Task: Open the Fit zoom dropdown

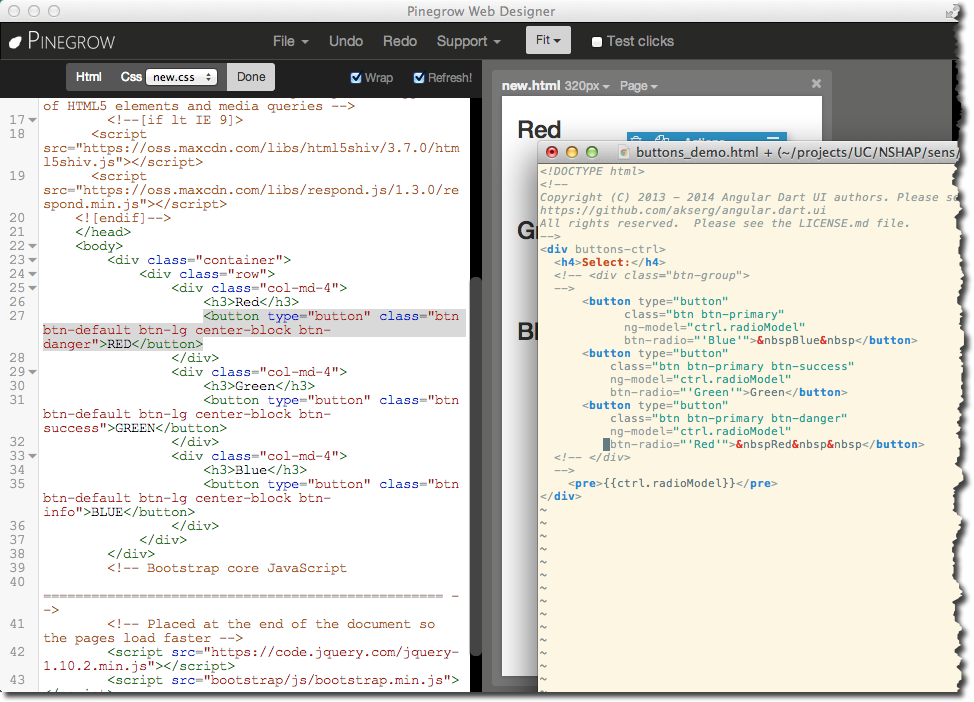Action: point(548,40)
